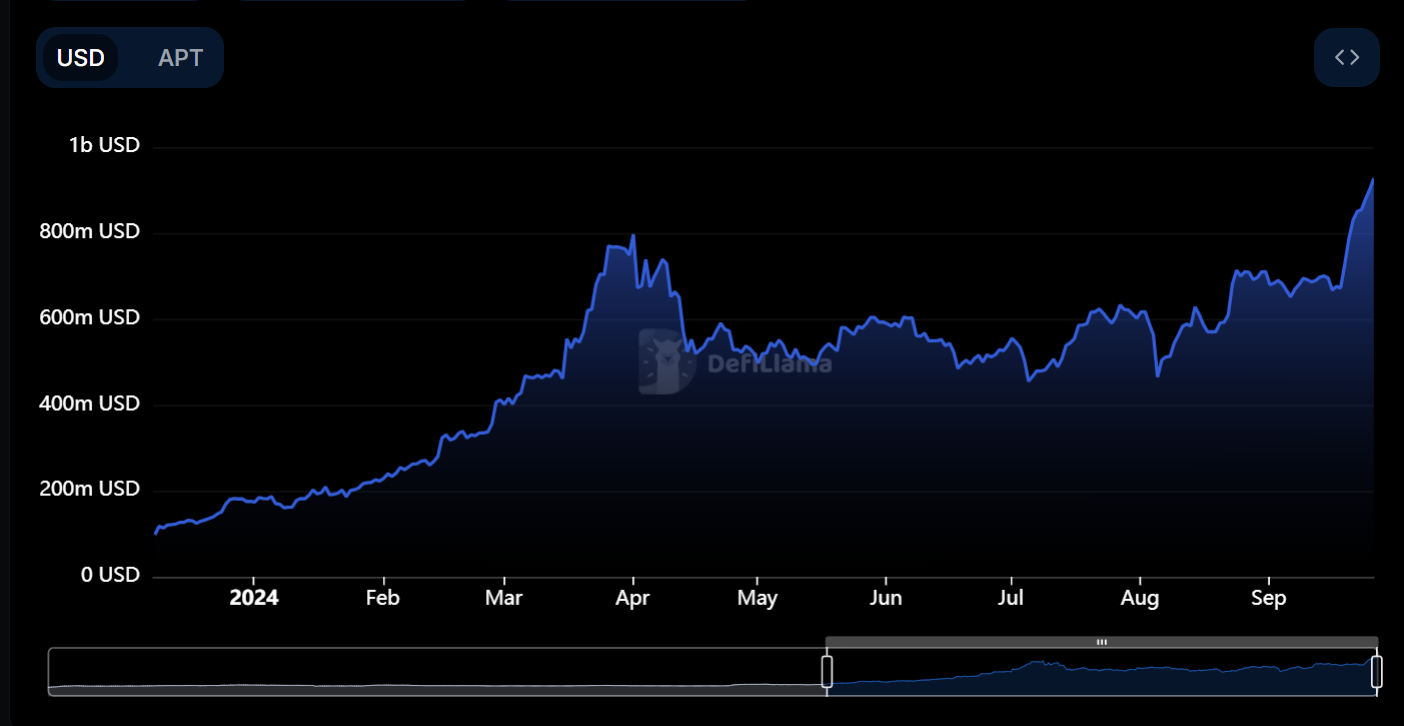Click the Mar date axis label

point(504,598)
